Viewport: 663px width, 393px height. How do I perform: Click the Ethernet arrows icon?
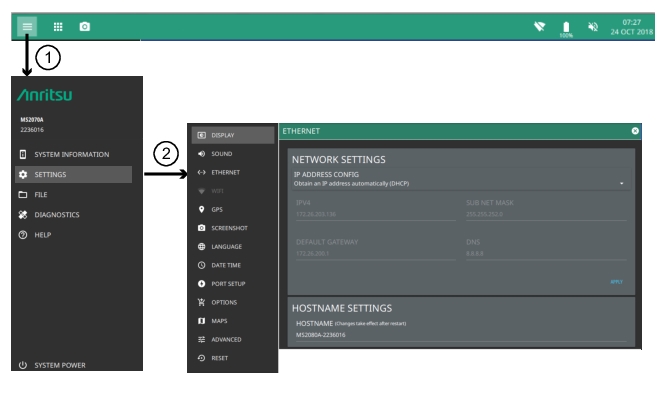[x=202, y=172]
